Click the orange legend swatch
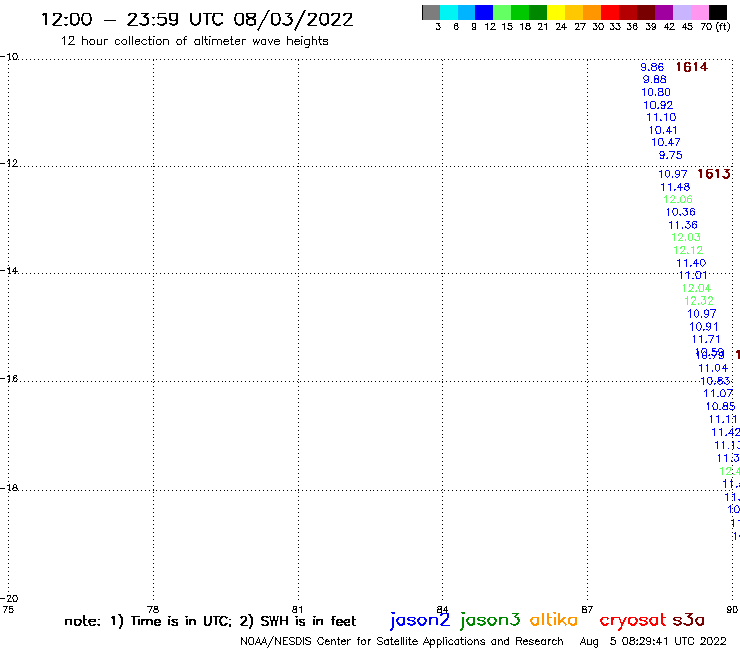The height and width of the screenshot is (650, 740). click(592, 12)
